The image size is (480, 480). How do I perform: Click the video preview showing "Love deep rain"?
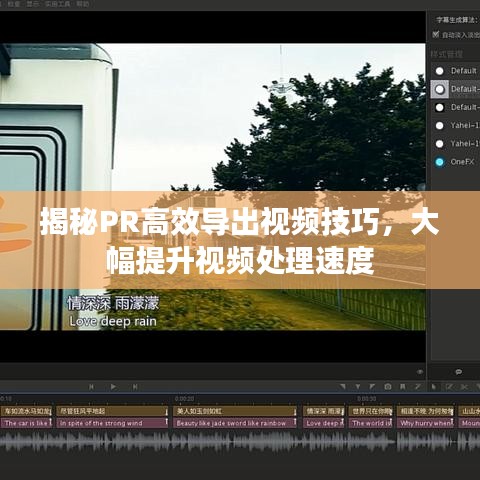(213, 187)
